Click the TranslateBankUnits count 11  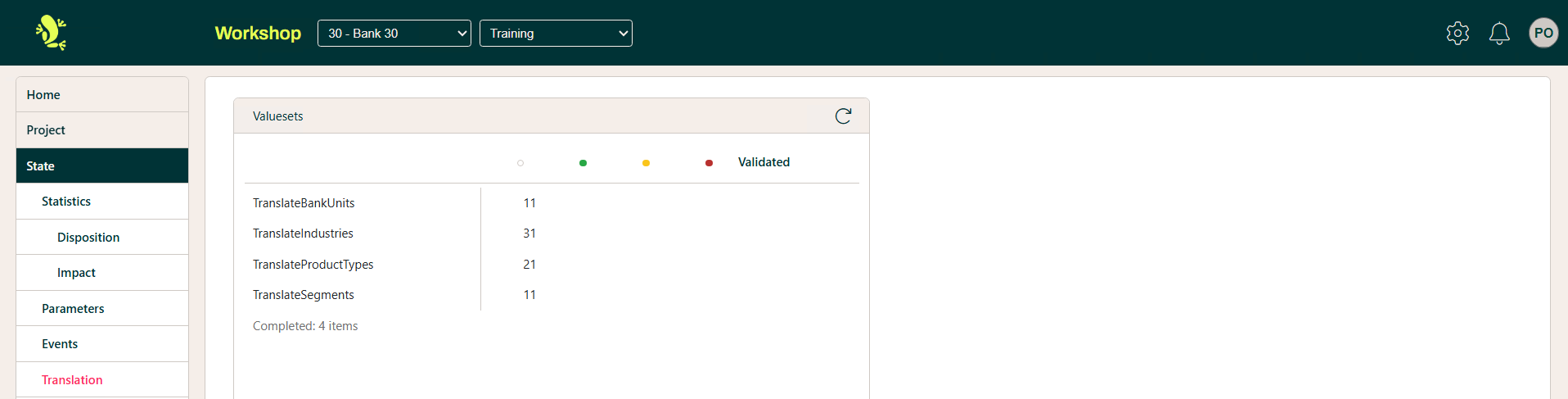[529, 203]
